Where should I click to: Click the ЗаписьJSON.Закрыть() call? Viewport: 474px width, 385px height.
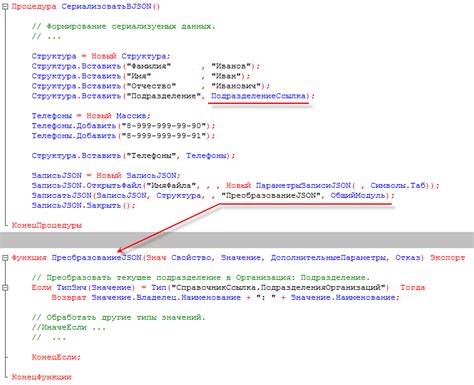click(x=84, y=205)
